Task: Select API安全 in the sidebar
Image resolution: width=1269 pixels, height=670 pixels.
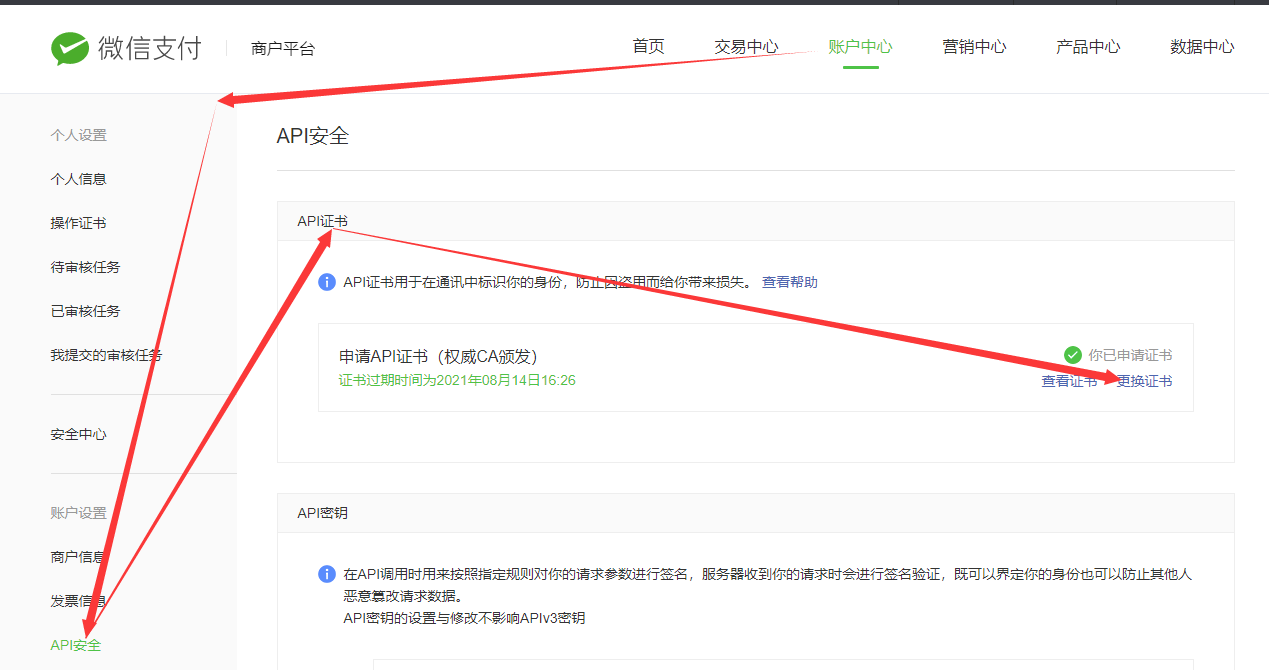Action: click(76, 645)
